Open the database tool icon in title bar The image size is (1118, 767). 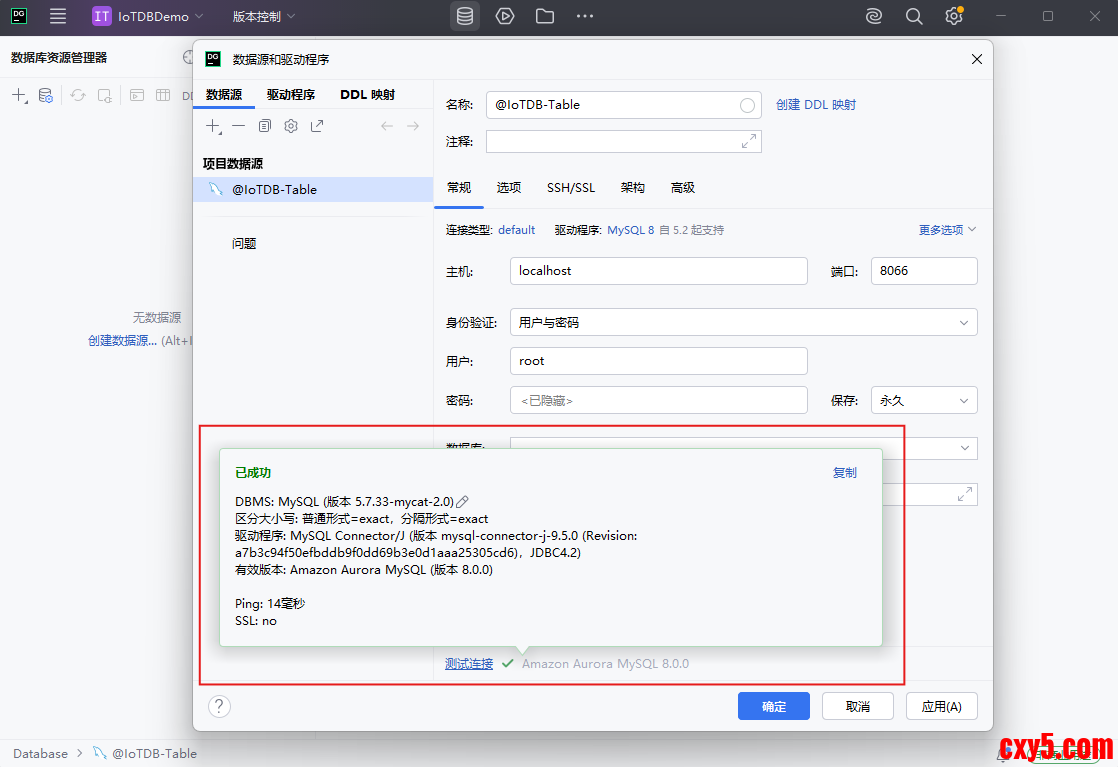pyautogui.click(x=464, y=16)
